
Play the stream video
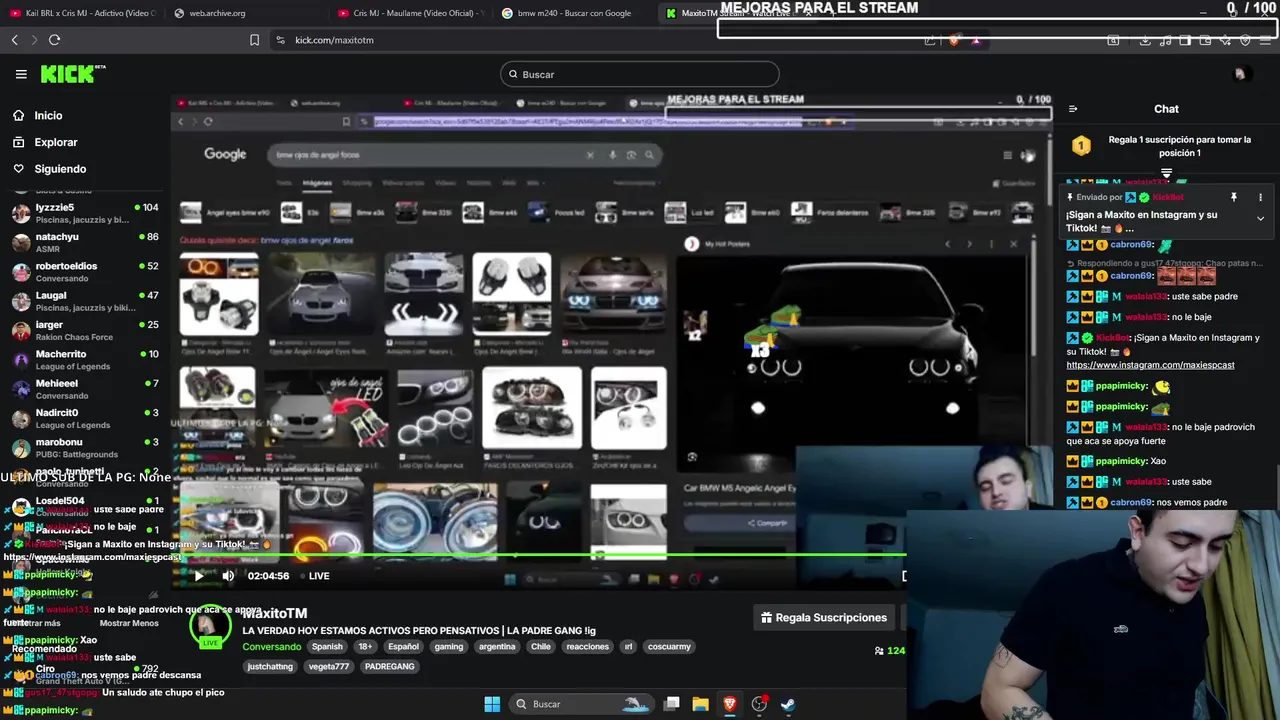tap(198, 576)
